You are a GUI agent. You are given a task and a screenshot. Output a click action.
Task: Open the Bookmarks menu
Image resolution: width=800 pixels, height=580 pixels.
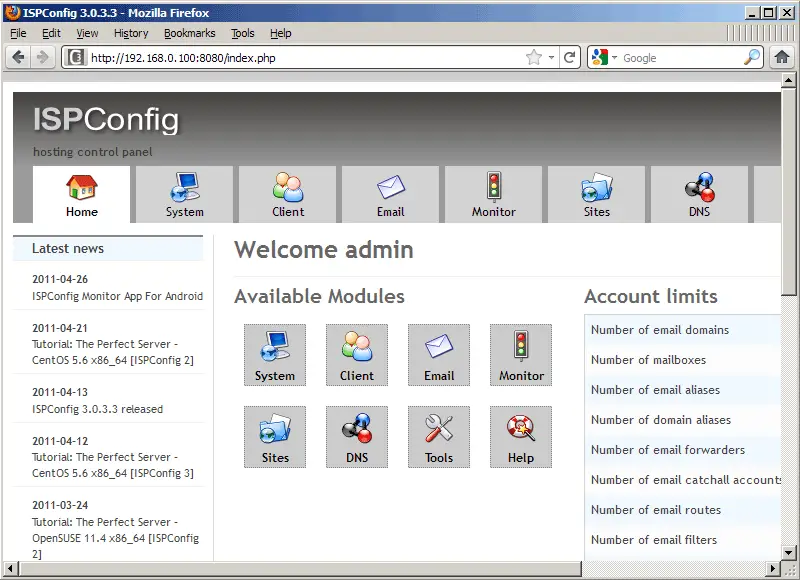click(189, 33)
